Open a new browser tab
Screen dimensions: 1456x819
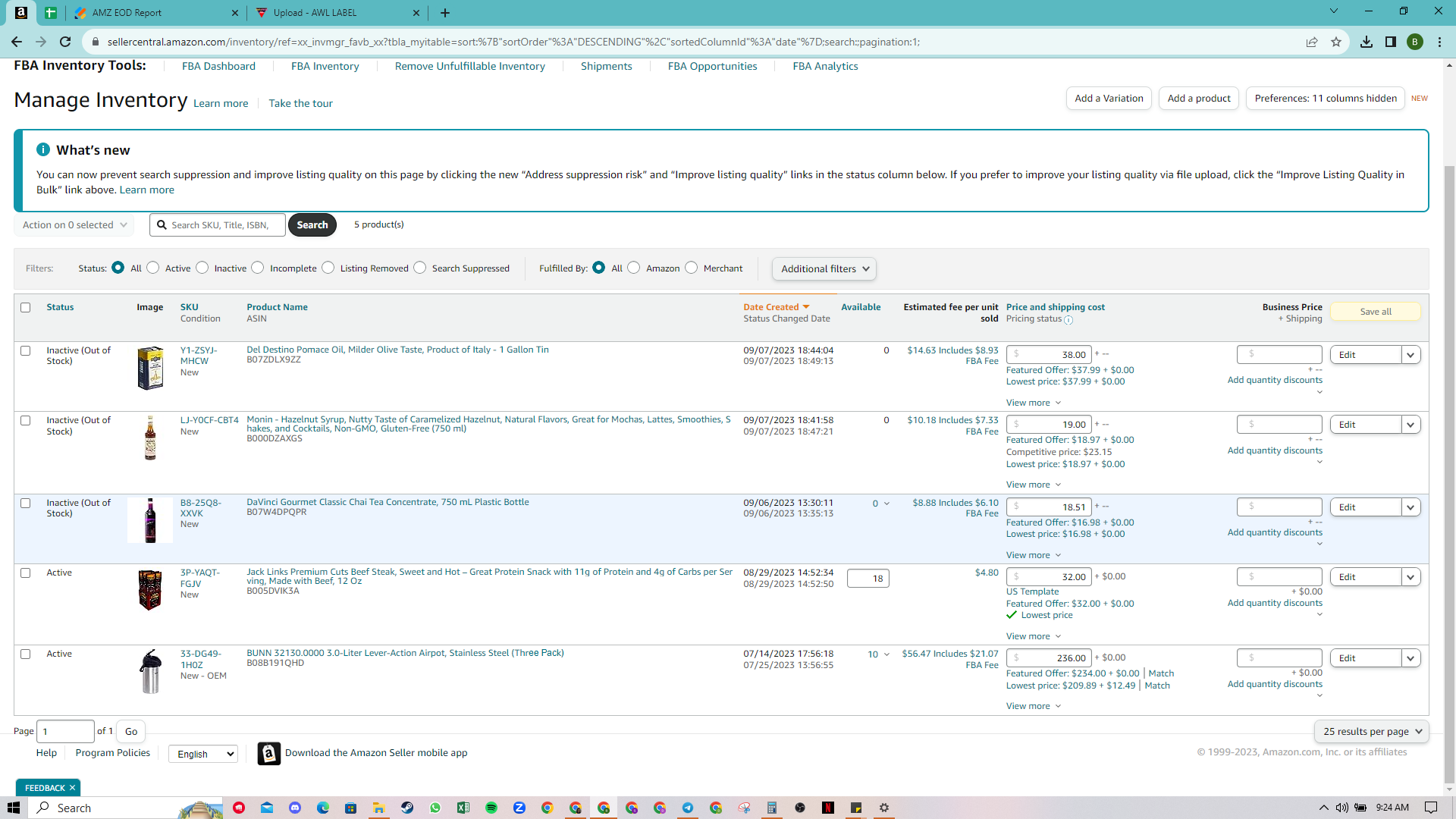point(445,13)
